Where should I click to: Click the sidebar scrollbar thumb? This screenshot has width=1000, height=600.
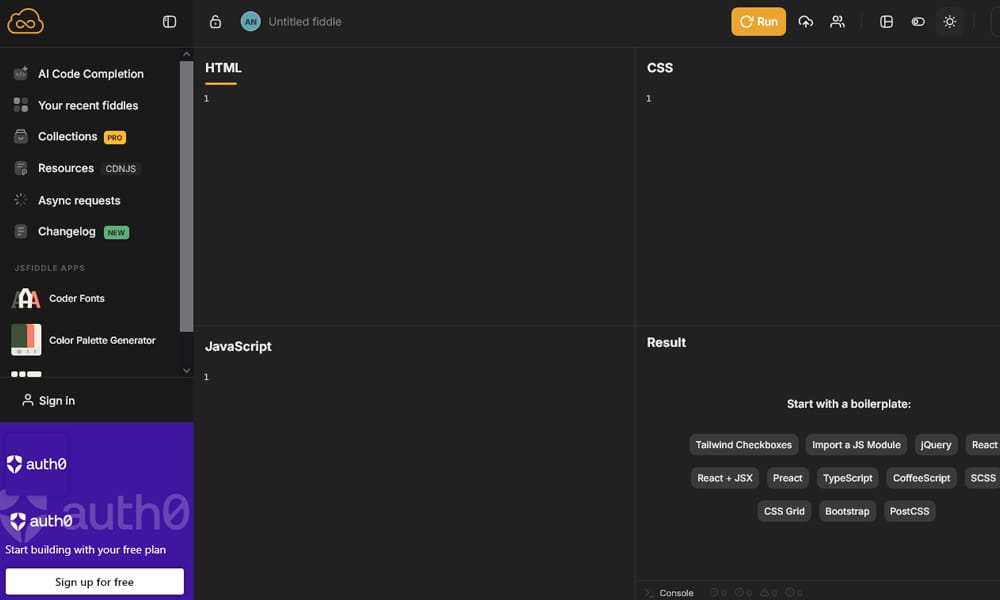[x=186, y=196]
